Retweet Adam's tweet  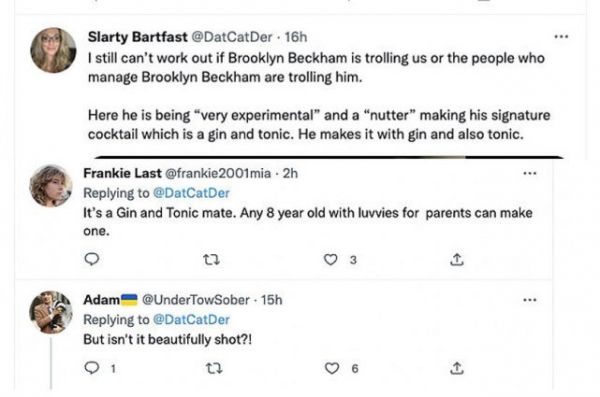pos(214,368)
